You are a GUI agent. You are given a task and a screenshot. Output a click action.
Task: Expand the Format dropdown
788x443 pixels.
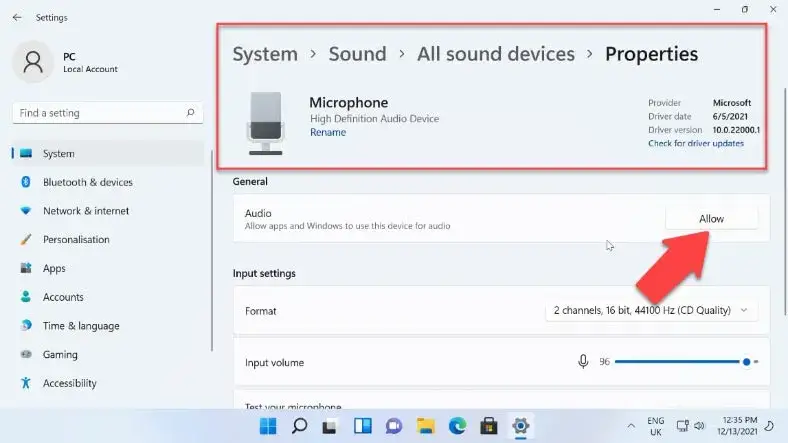(x=651, y=311)
